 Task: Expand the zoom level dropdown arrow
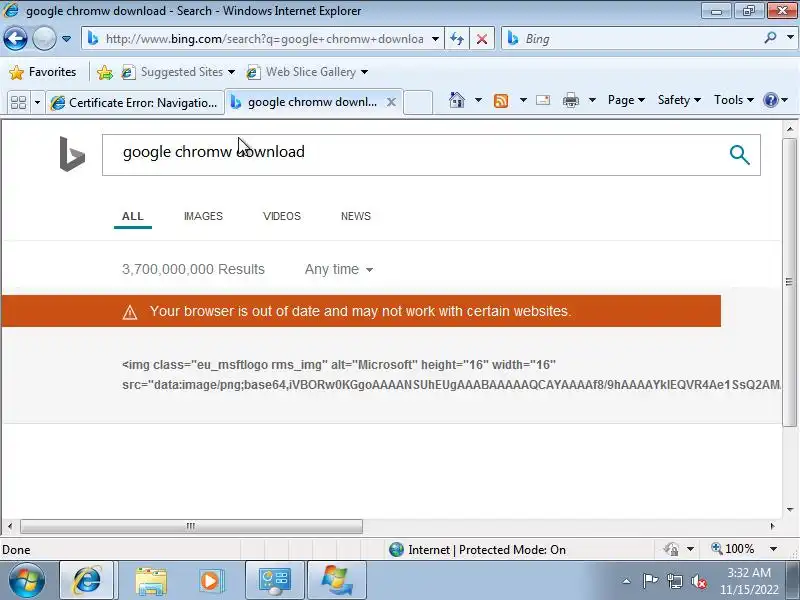click(x=773, y=549)
